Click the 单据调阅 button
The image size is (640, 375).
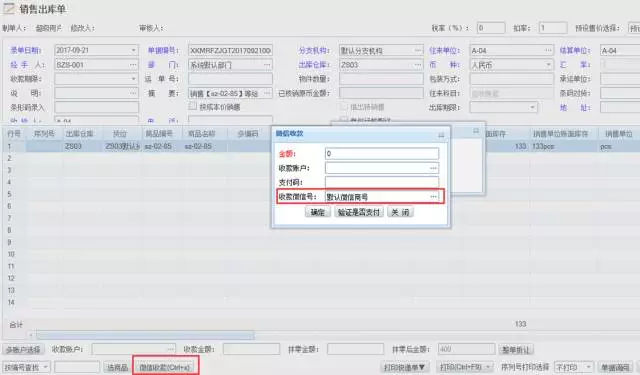pos(615,367)
